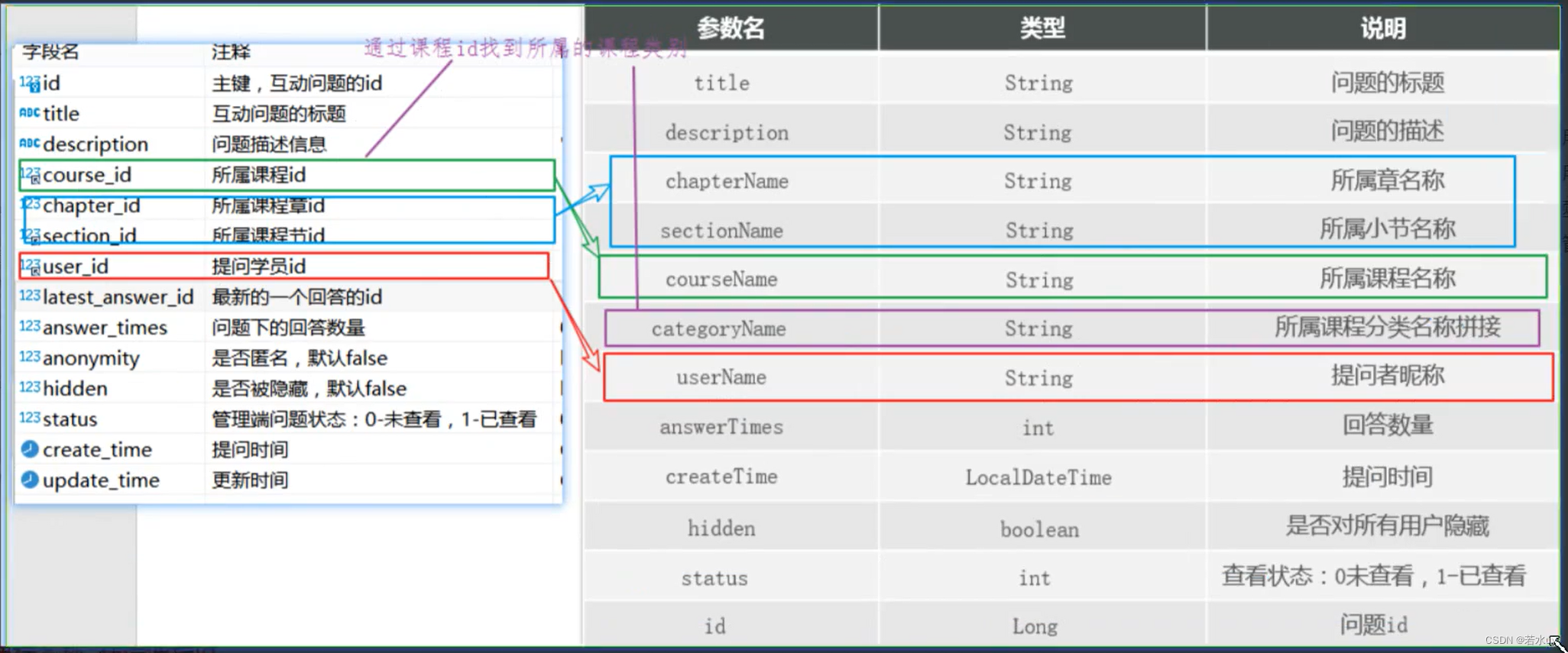Select comment 是否匿名，默认false
The height and width of the screenshot is (653, 1568).
coord(300,358)
